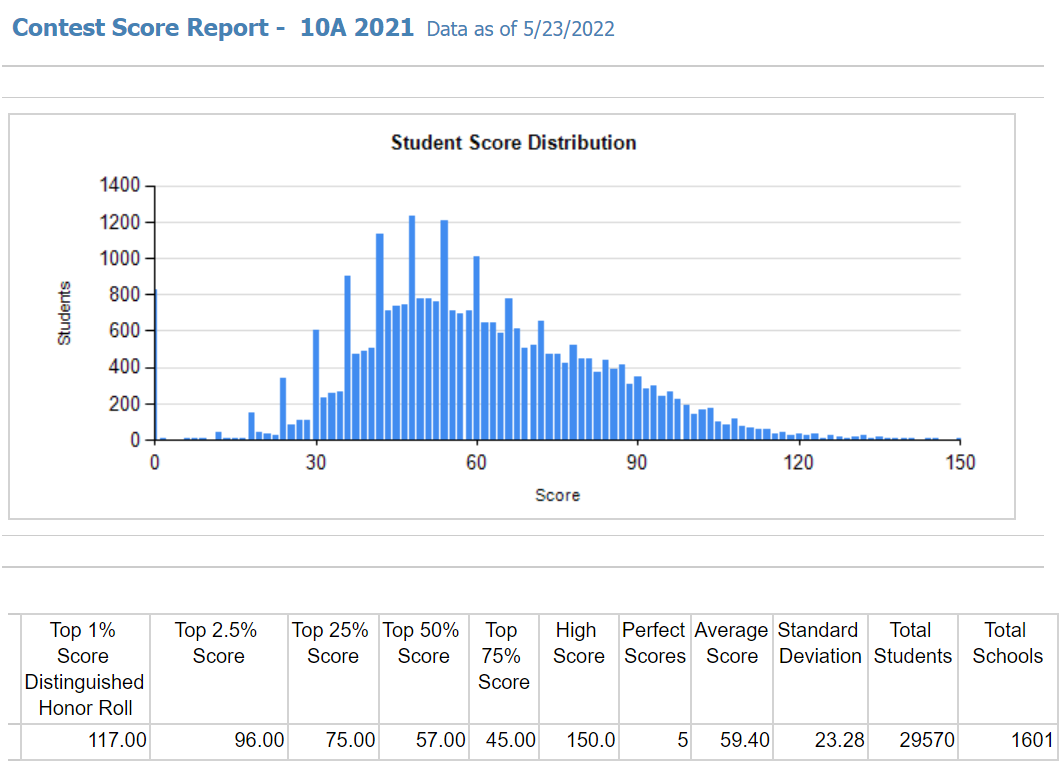Click the tallest histogram bar near score 48
The image size is (1059, 762).
pyautogui.click(x=412, y=328)
